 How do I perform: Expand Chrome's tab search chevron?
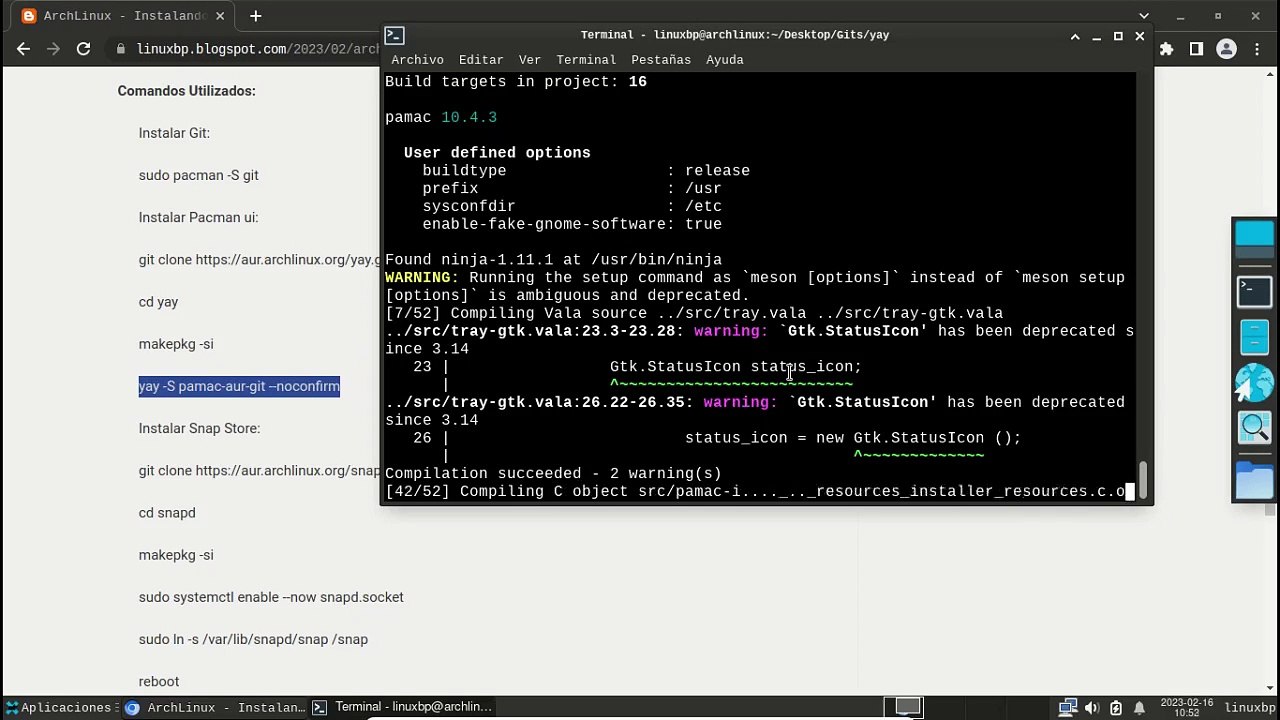1142,16
